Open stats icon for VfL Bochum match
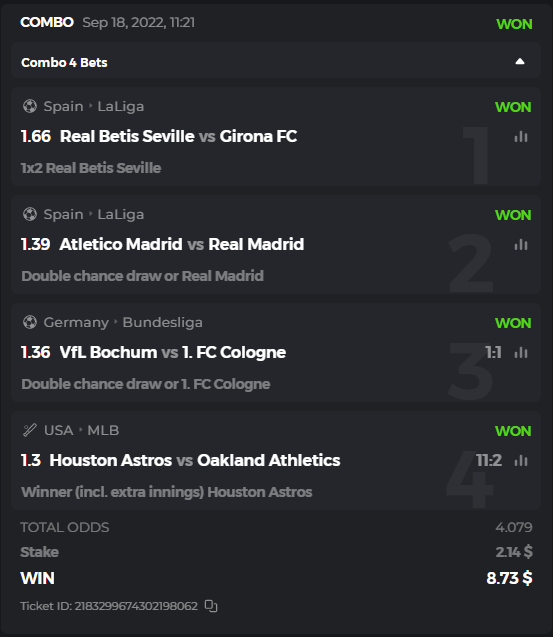This screenshot has height=637, width=553. (x=521, y=353)
